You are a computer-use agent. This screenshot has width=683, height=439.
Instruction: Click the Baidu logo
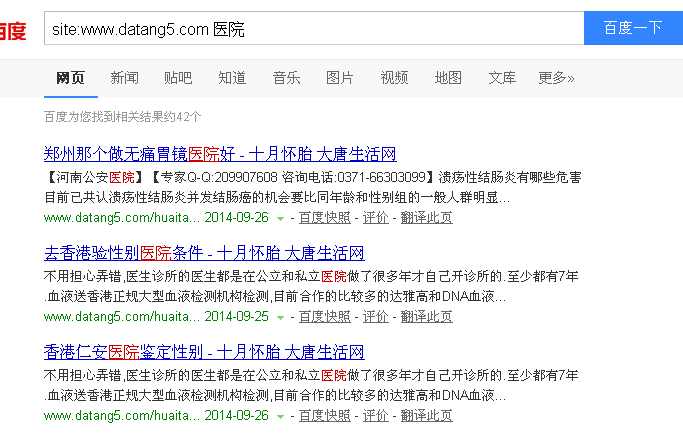pos(13,30)
